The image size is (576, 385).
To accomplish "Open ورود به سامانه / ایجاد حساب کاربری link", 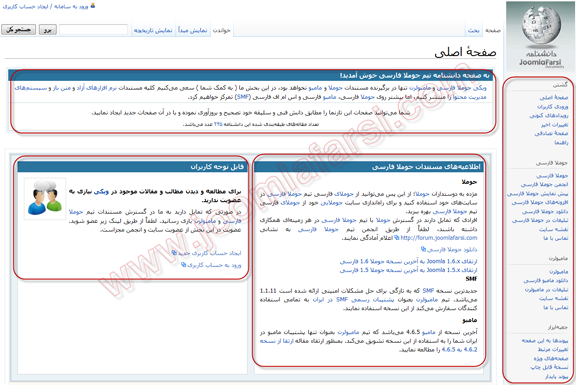I will (x=46, y=7).
